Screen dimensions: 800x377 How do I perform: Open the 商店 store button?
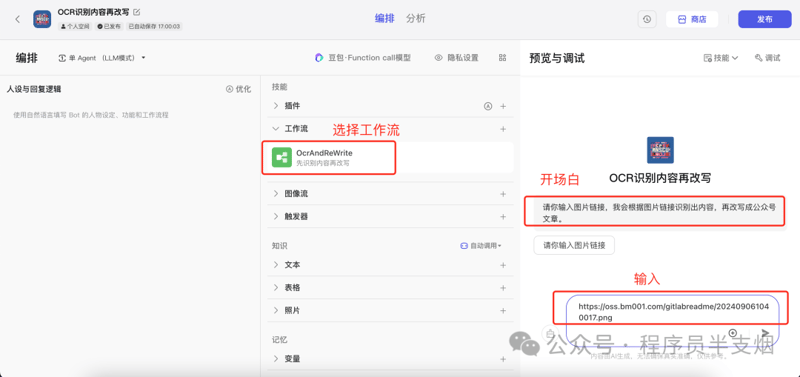tap(692, 19)
